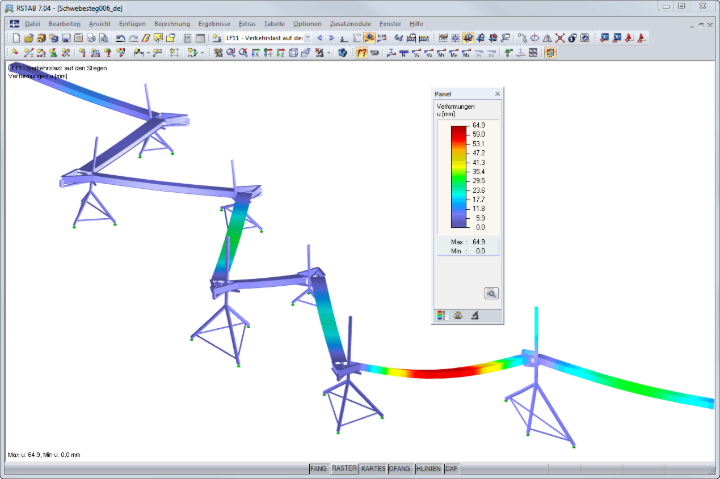The height and width of the screenshot is (479, 720).
Task: Toggle the show result values icon
Action: (x=382, y=38)
